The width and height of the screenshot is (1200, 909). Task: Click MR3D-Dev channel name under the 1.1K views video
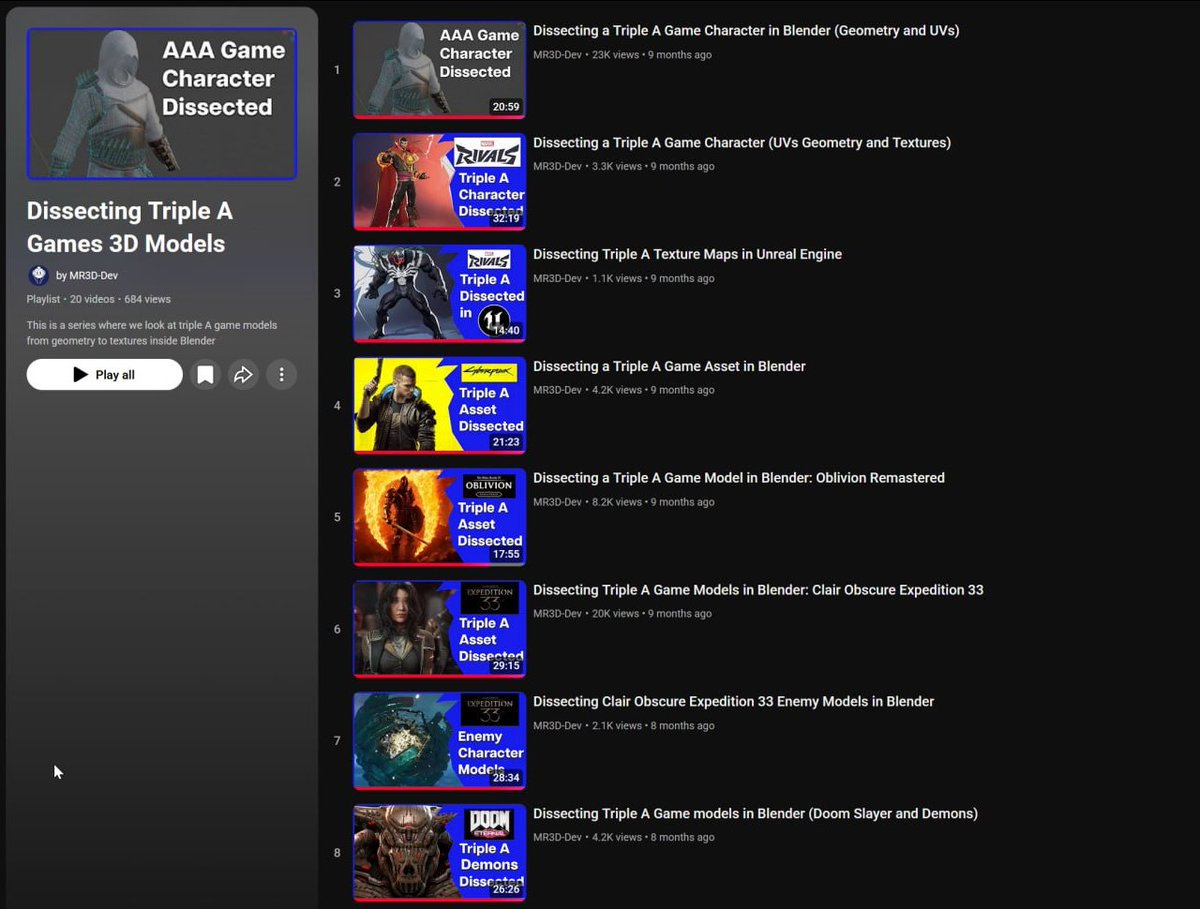[557, 279]
